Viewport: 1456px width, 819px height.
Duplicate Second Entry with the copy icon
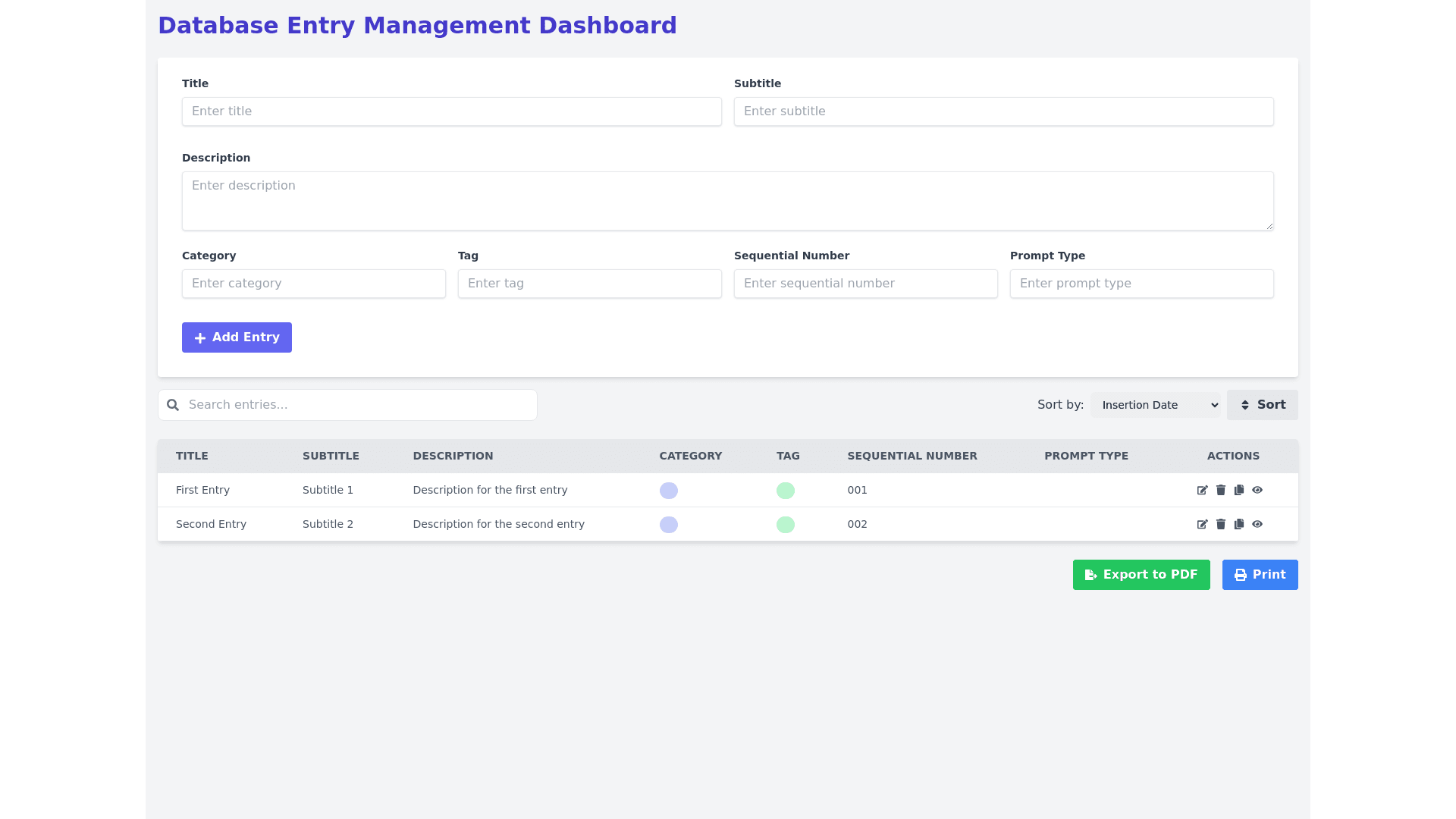click(1239, 525)
